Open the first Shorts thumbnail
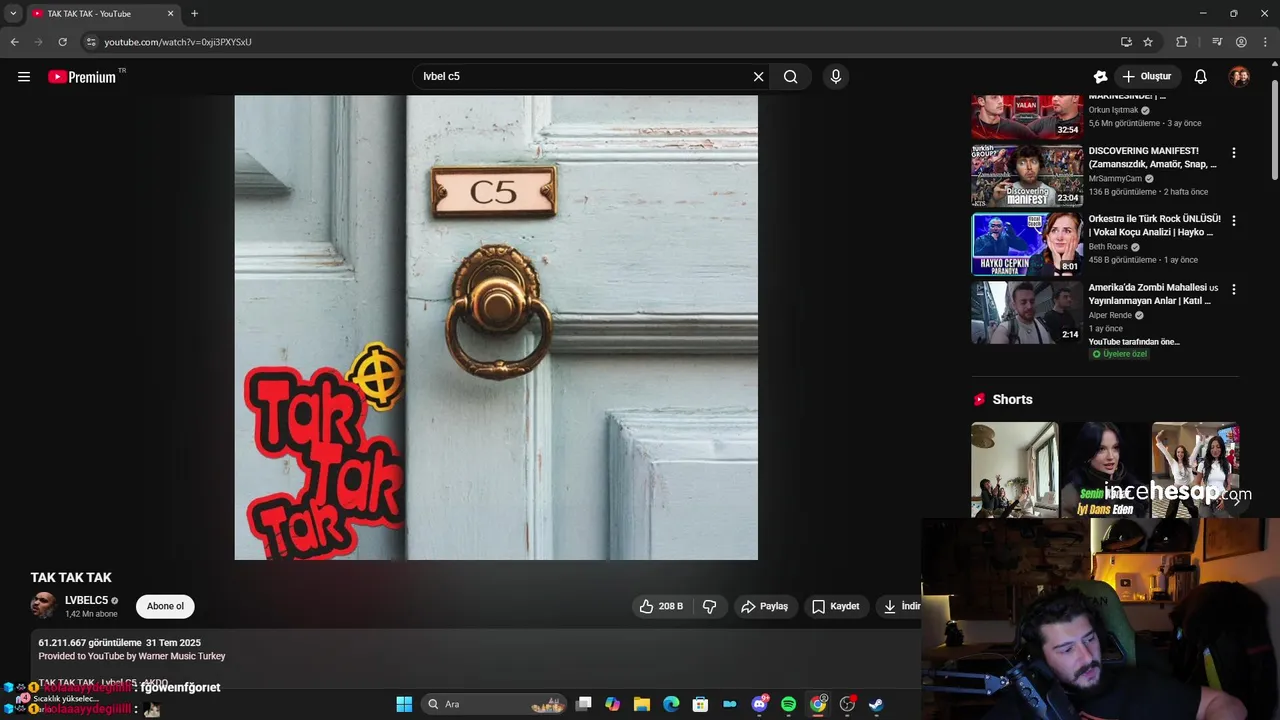 click(1014, 470)
